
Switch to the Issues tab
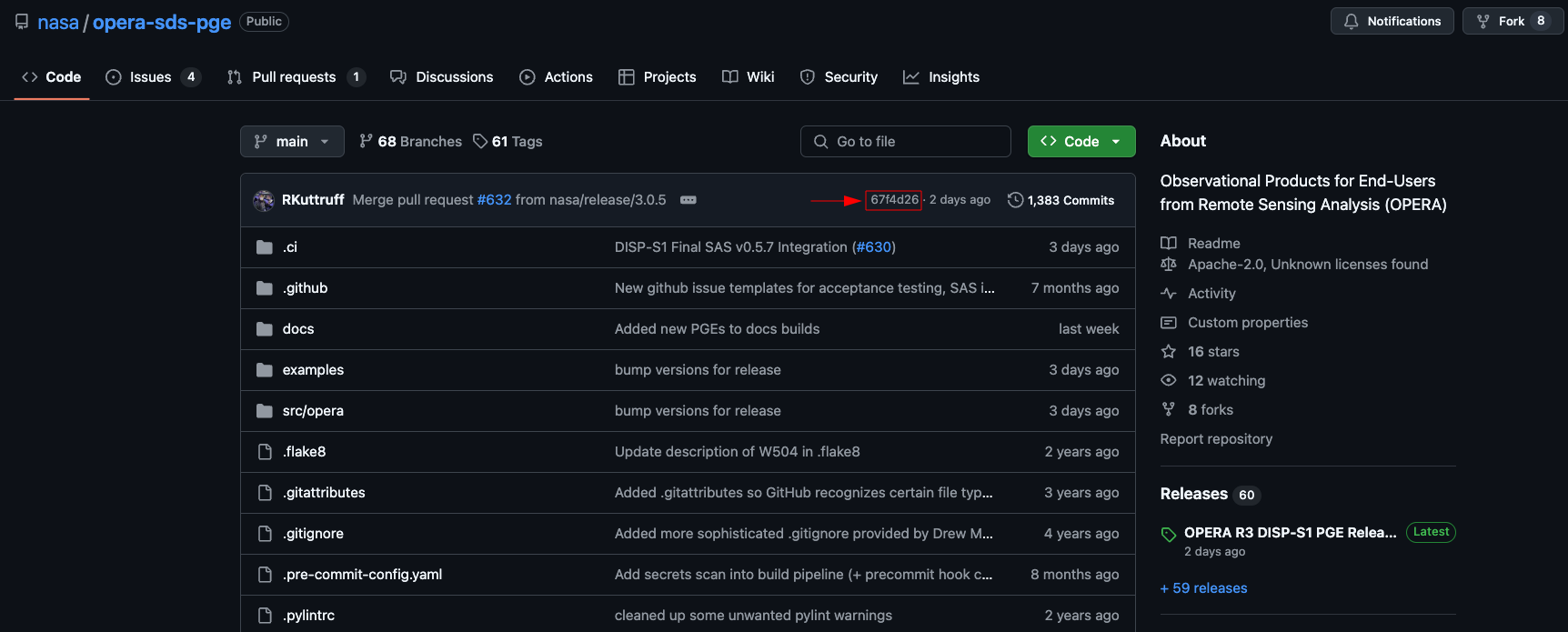[150, 77]
